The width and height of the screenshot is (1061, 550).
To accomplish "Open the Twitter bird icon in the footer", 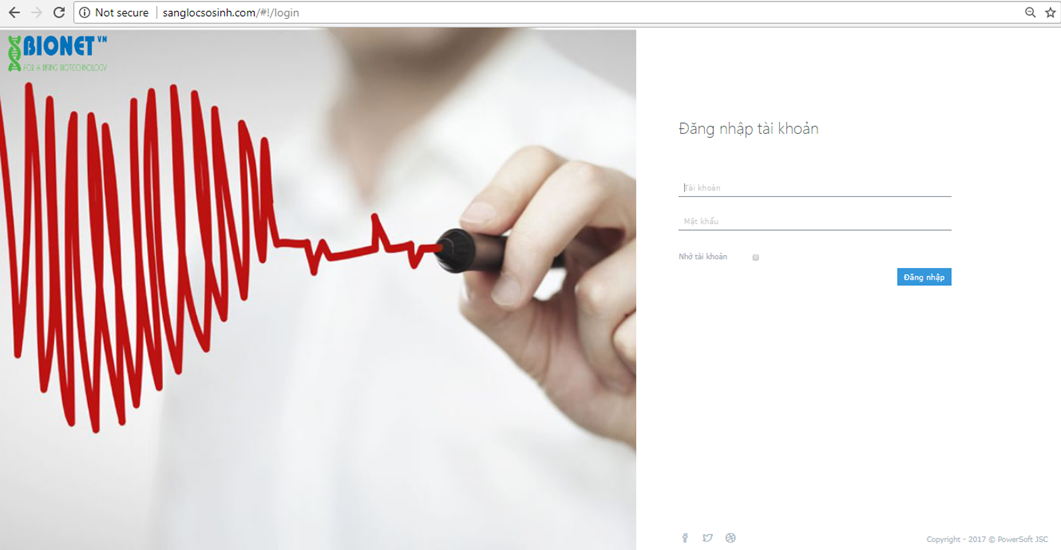I will click(x=707, y=538).
